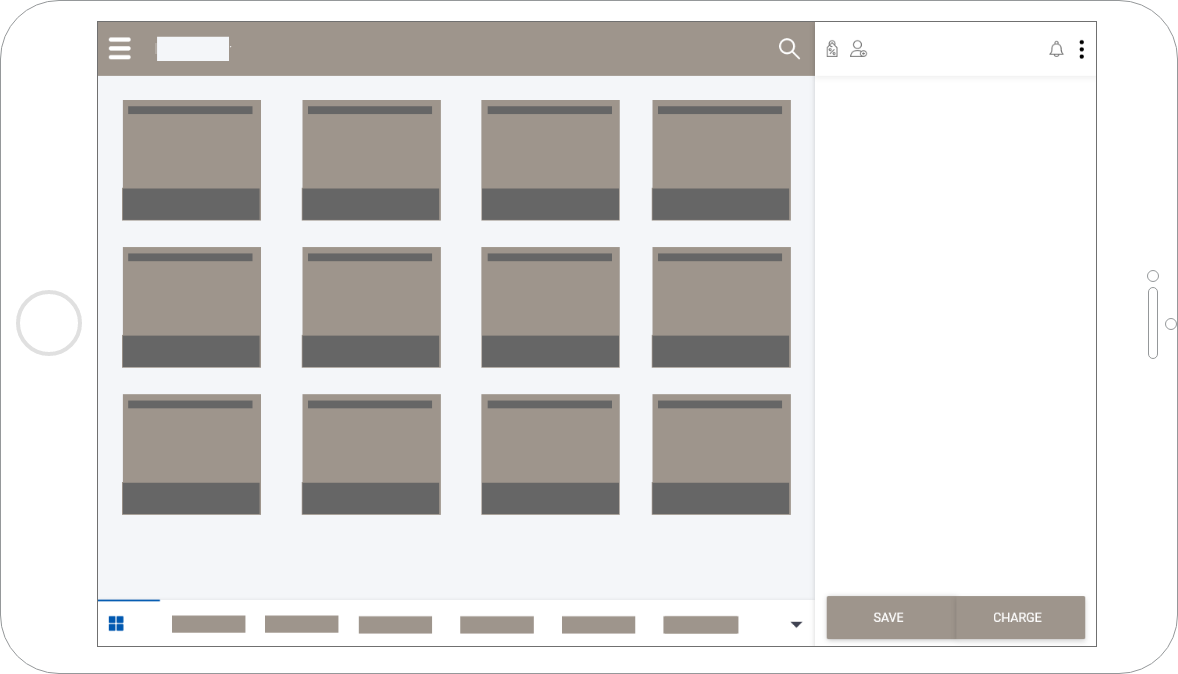Select the first placeholder category tab
The image size is (1178, 674).
[208, 624]
